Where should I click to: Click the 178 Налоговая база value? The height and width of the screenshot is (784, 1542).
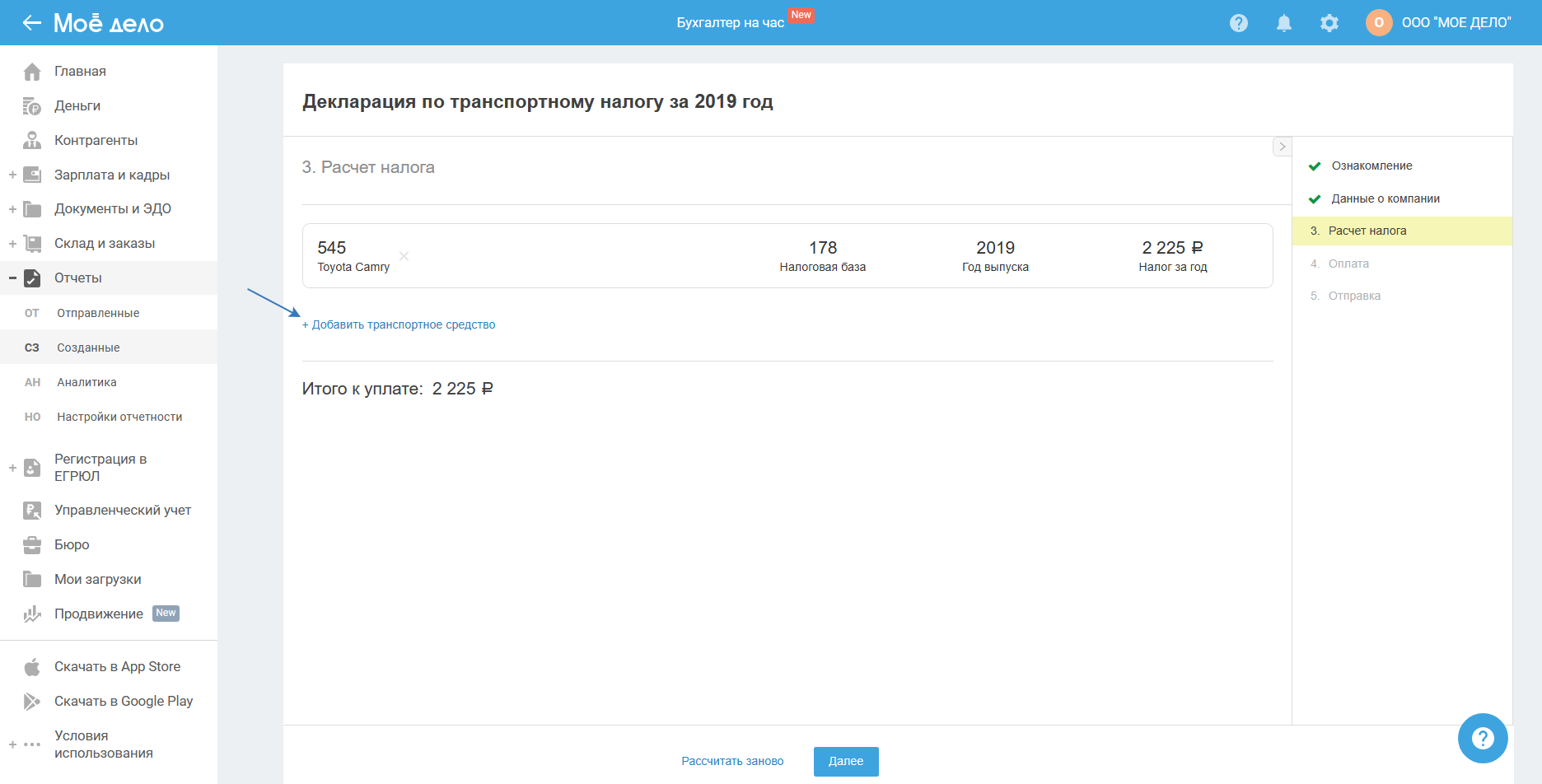pyautogui.click(x=823, y=248)
